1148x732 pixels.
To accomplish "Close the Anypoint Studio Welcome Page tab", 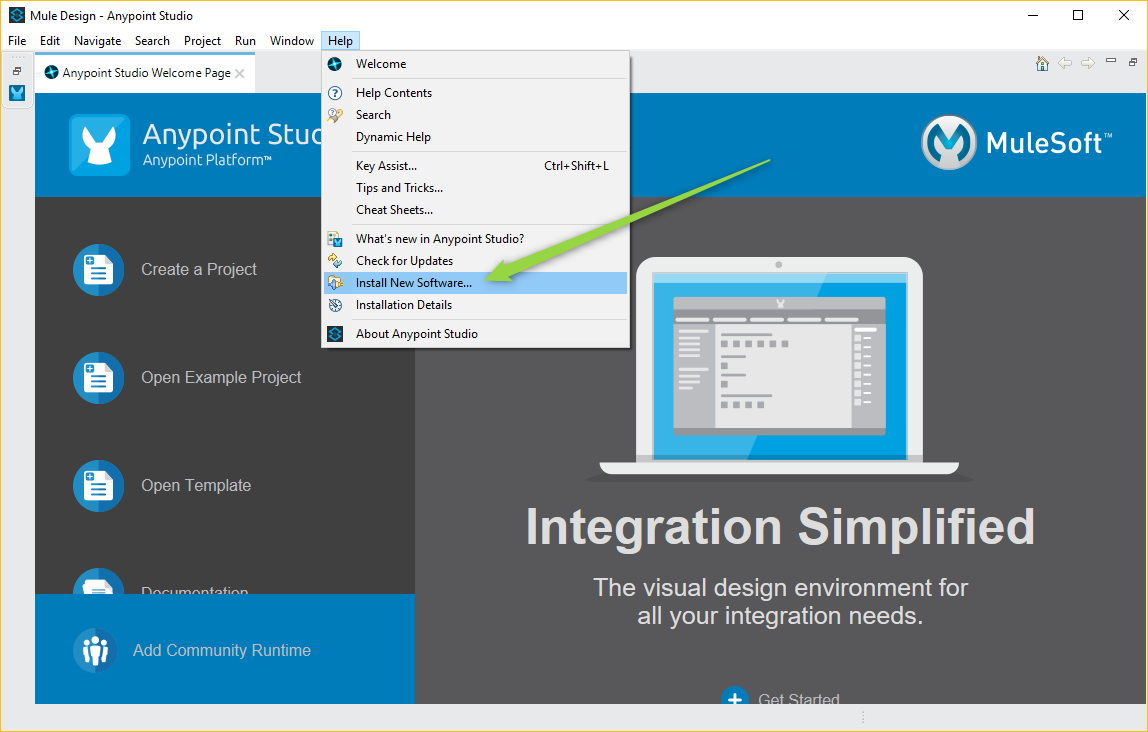I will pos(238,72).
